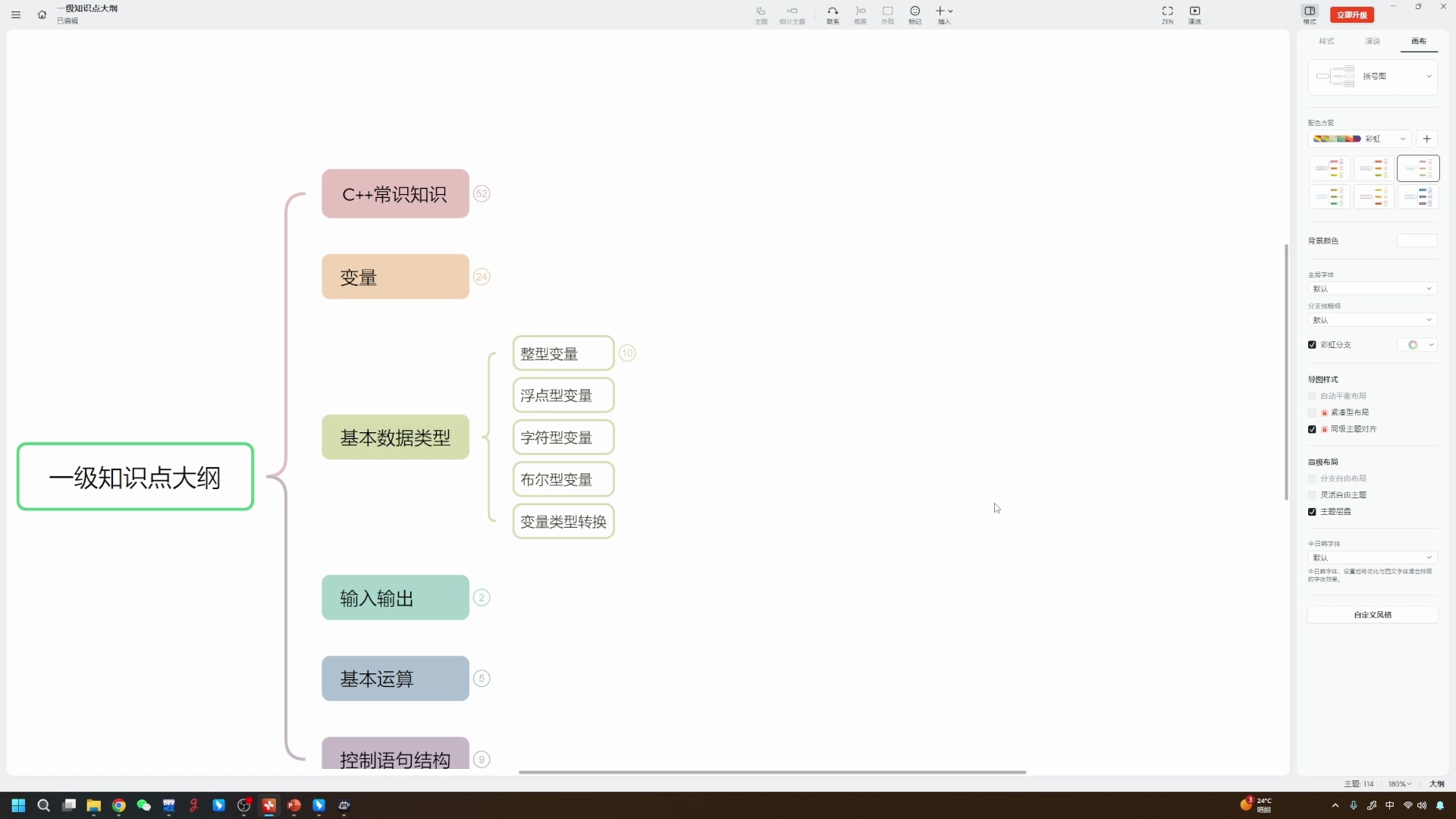
Task: Uncheck the 同级主题对齐 alignment option
Action: (x=1313, y=429)
